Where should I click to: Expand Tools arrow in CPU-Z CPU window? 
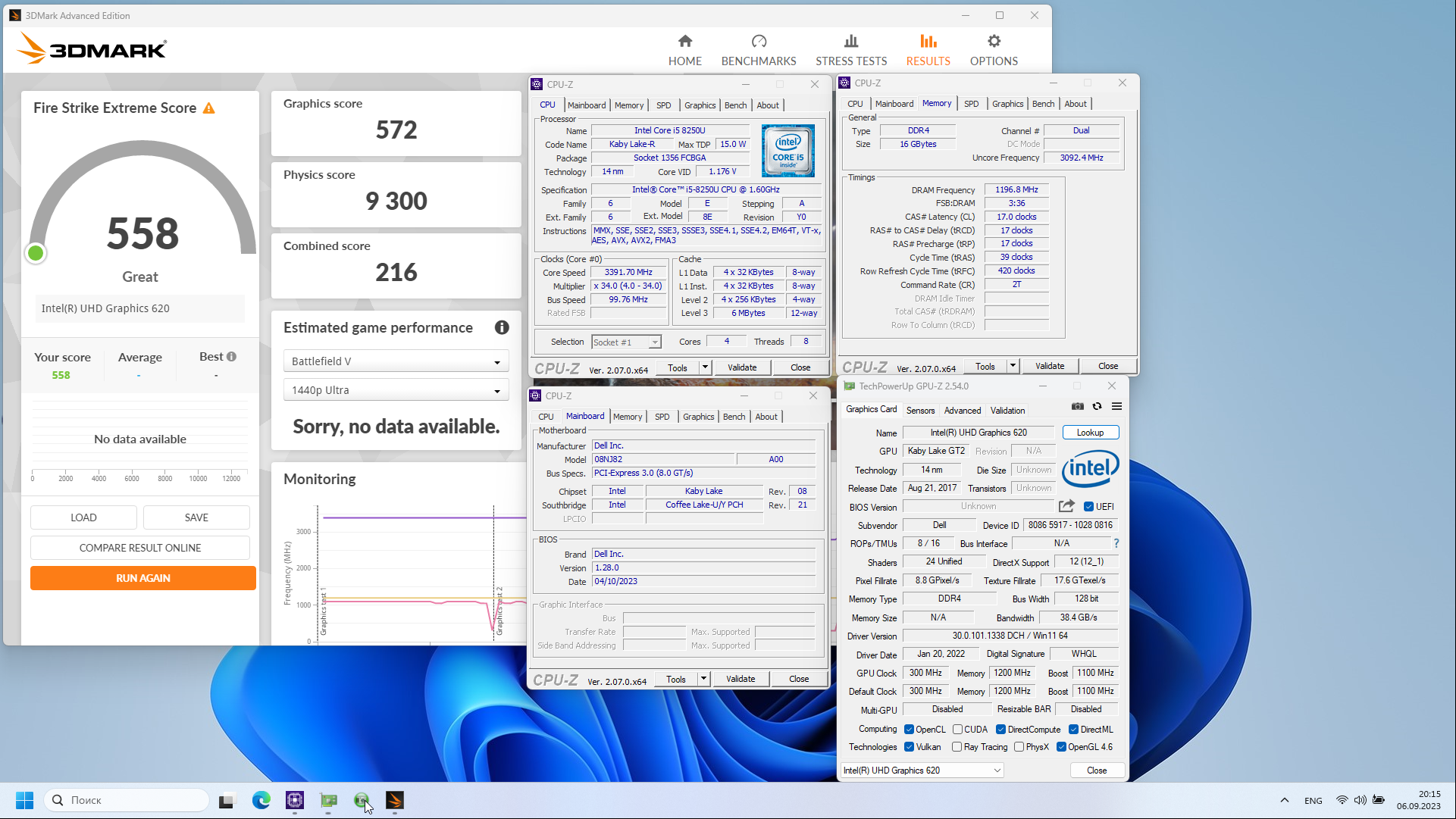[705, 367]
